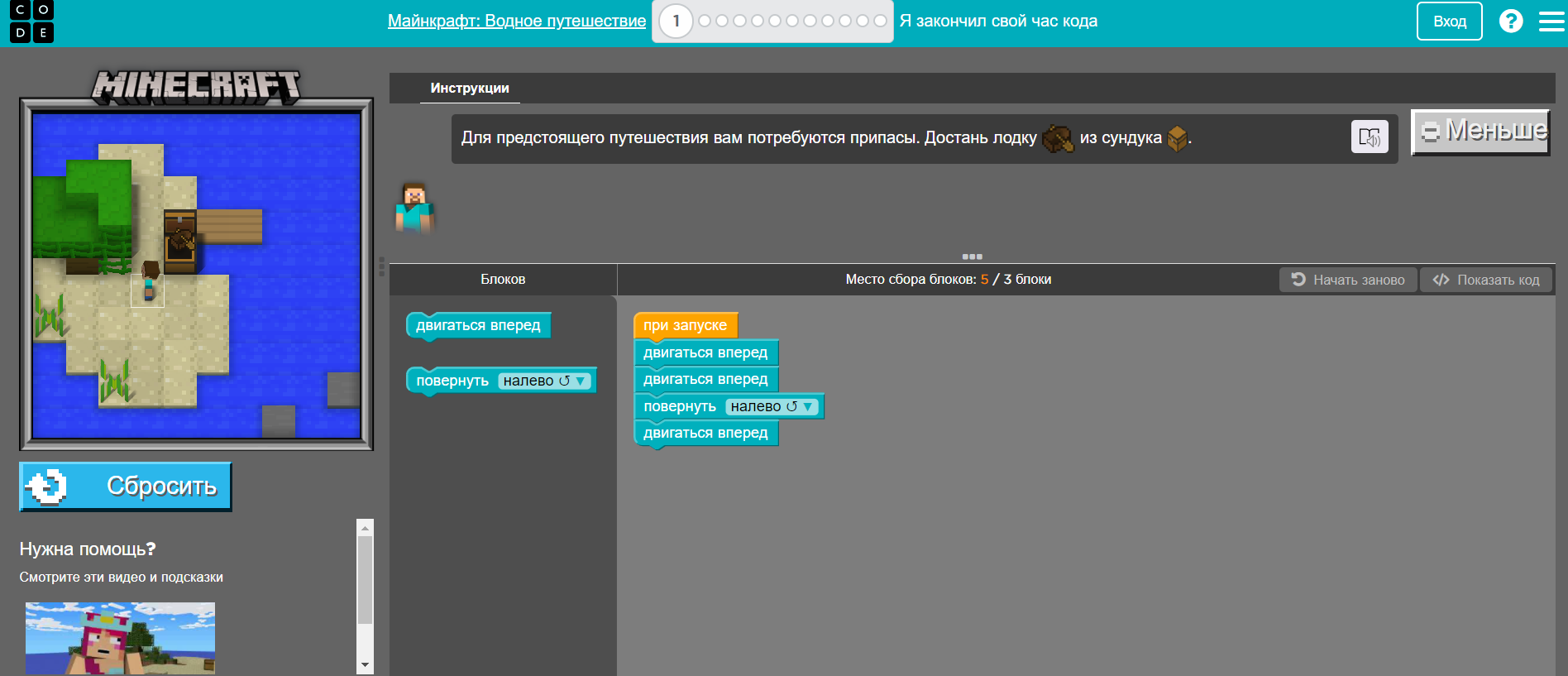Select toolbox повернуть block

(501, 381)
